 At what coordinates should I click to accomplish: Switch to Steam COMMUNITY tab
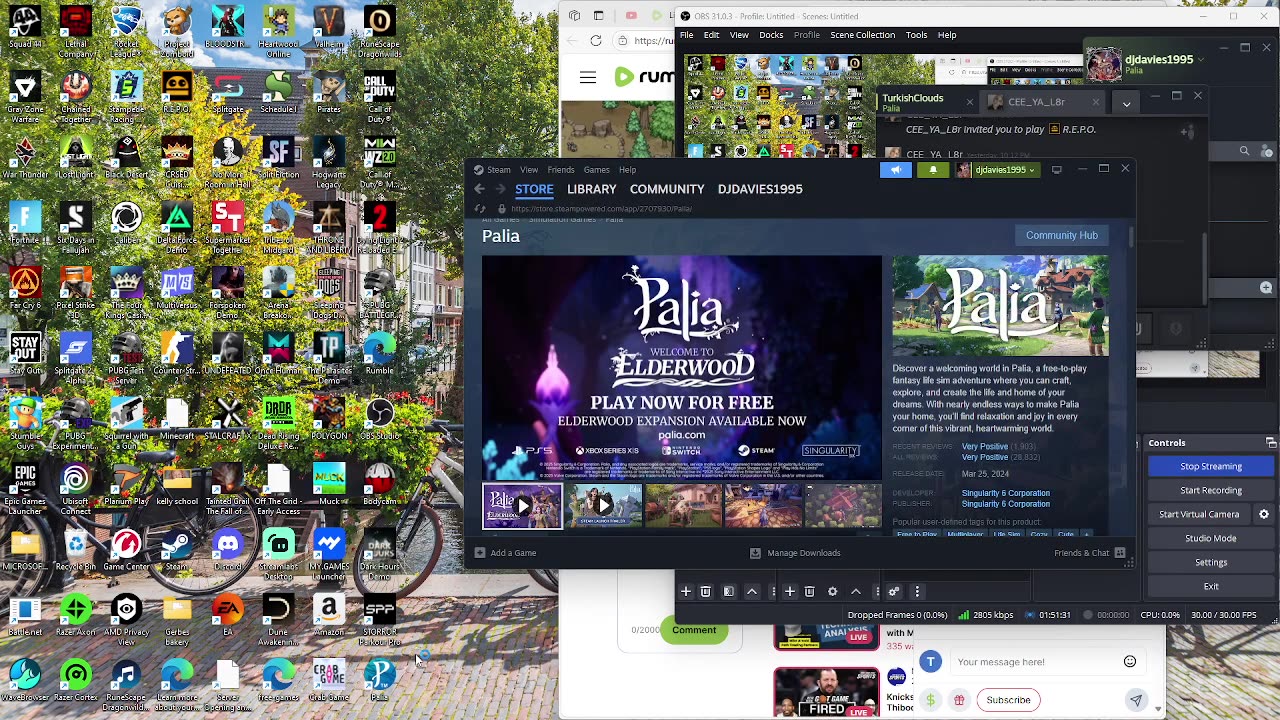(x=667, y=189)
